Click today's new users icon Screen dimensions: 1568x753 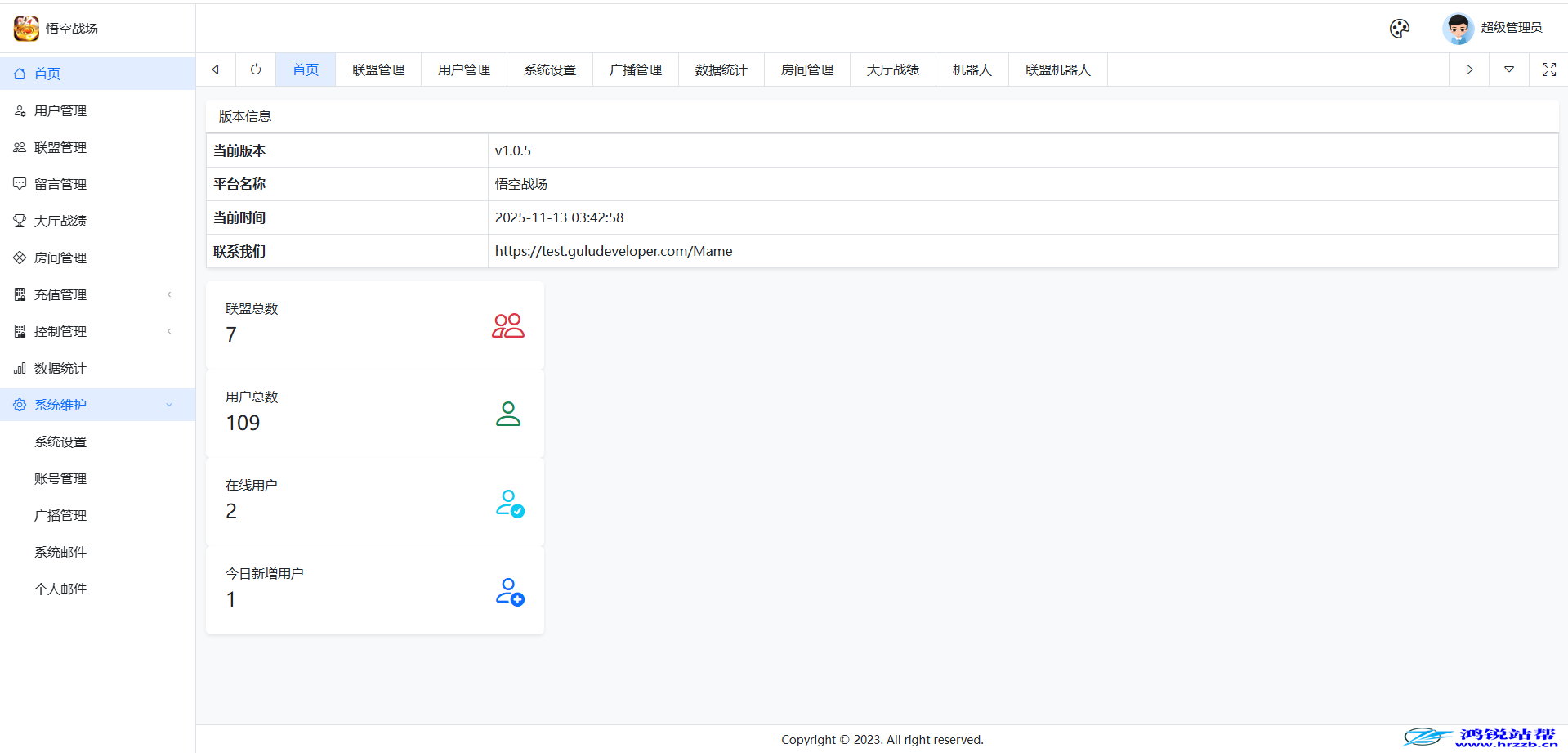click(509, 591)
